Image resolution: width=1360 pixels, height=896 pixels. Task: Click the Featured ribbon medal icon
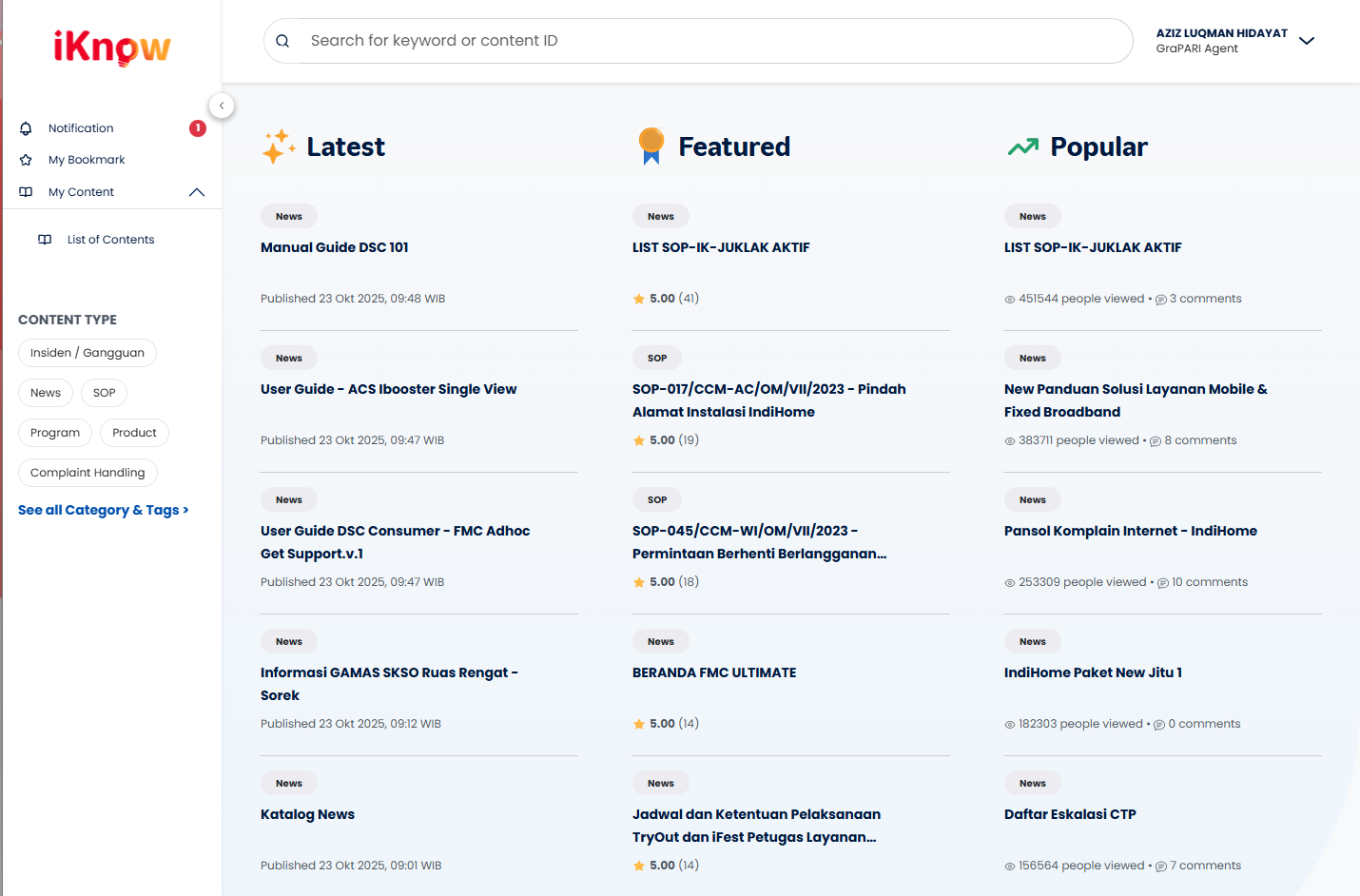click(x=651, y=146)
